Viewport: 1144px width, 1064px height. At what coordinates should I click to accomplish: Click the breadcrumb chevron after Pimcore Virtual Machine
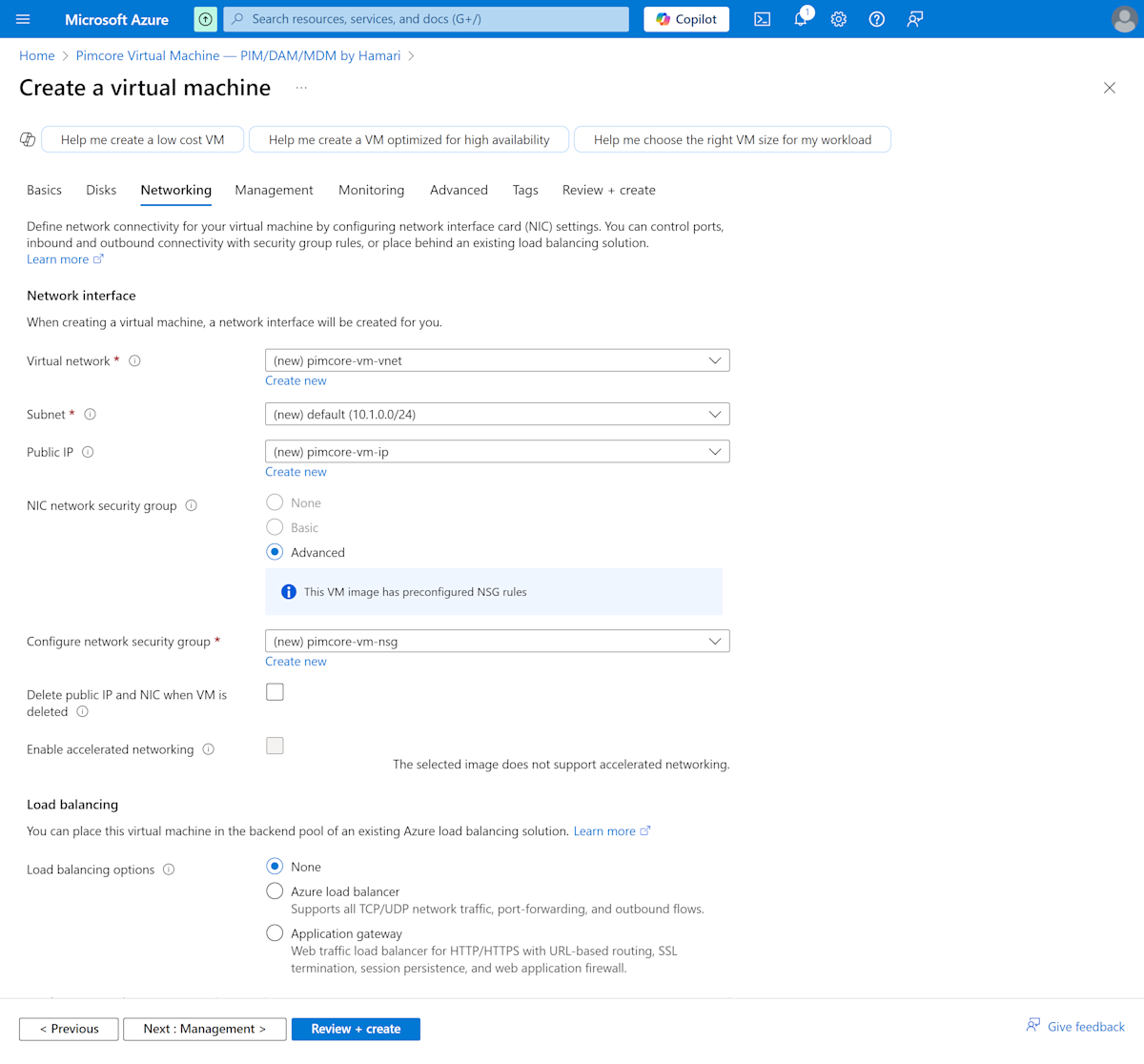point(411,56)
